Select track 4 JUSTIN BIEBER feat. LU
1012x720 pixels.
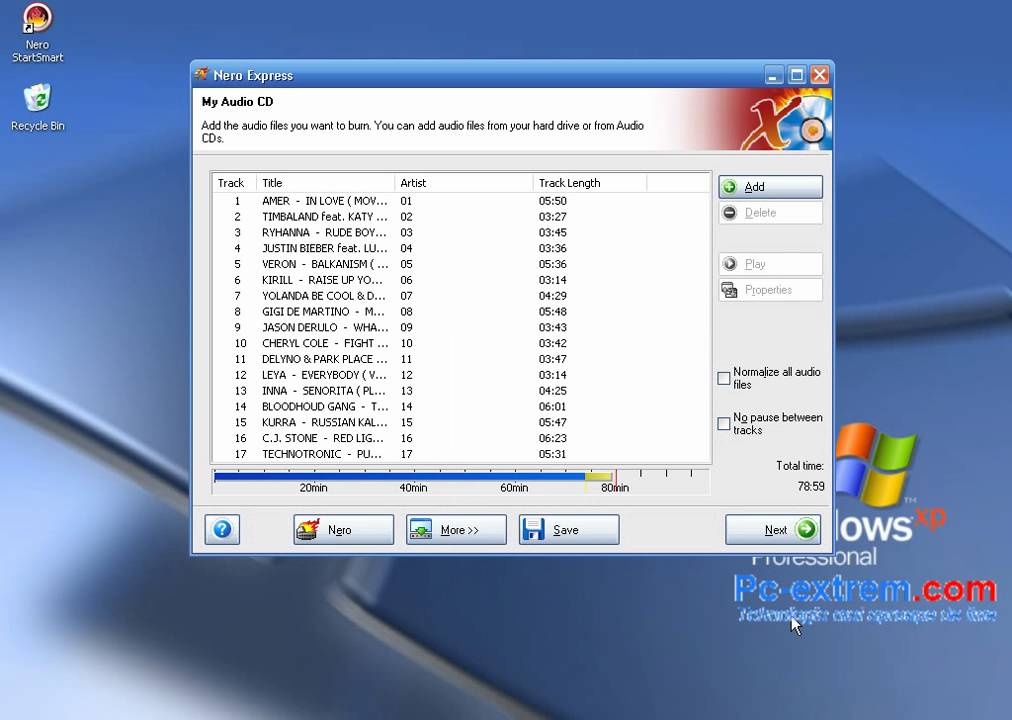(461, 248)
